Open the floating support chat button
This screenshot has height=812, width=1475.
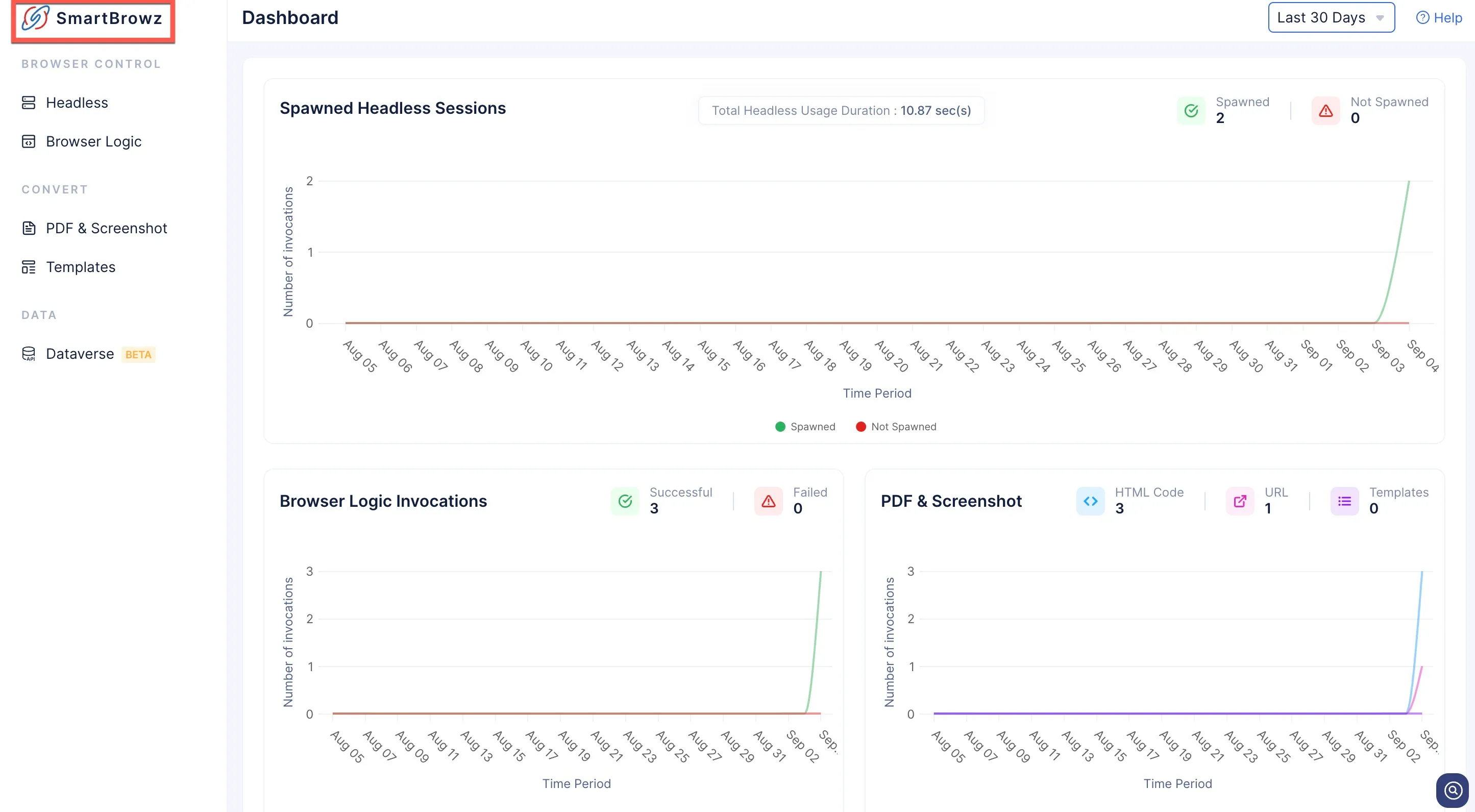pyautogui.click(x=1453, y=791)
